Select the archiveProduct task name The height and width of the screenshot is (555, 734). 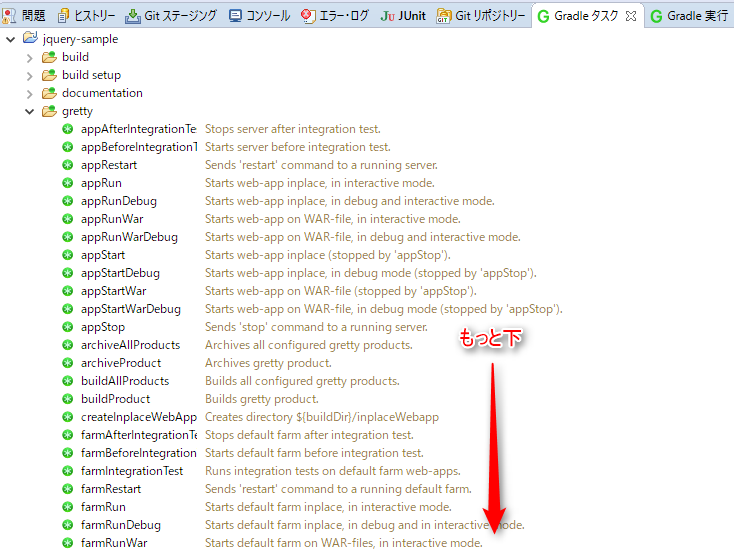(121, 363)
